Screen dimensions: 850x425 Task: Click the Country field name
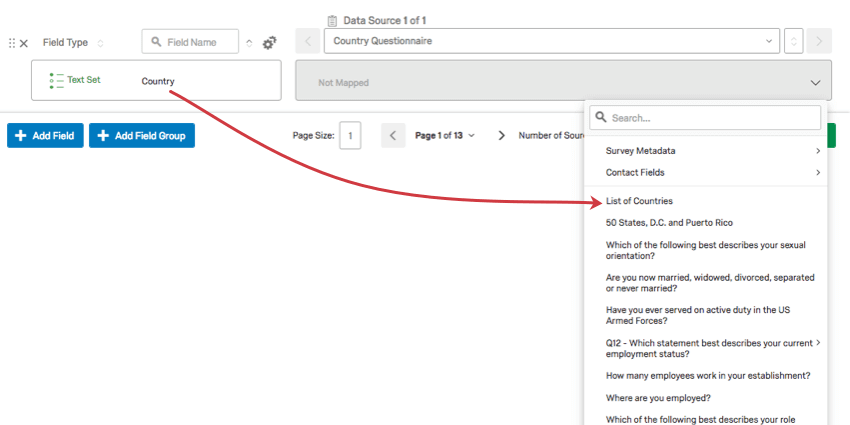[158, 81]
